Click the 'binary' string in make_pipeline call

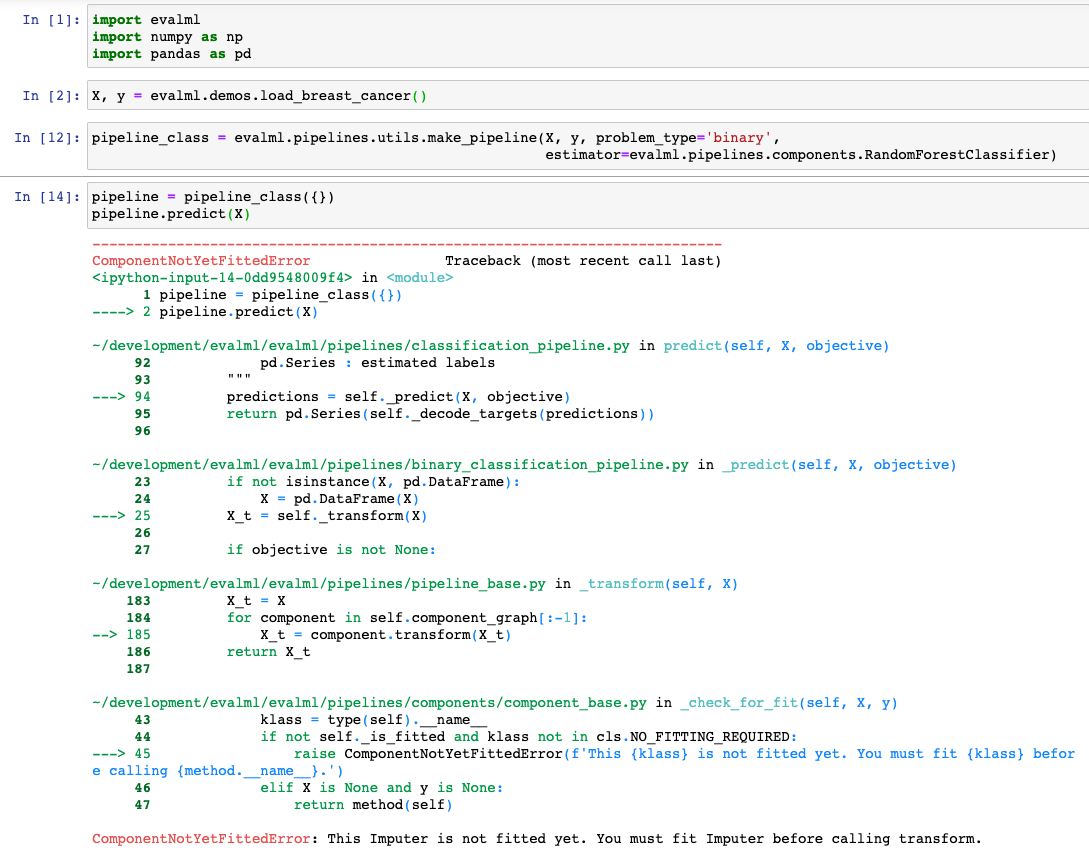click(x=738, y=138)
